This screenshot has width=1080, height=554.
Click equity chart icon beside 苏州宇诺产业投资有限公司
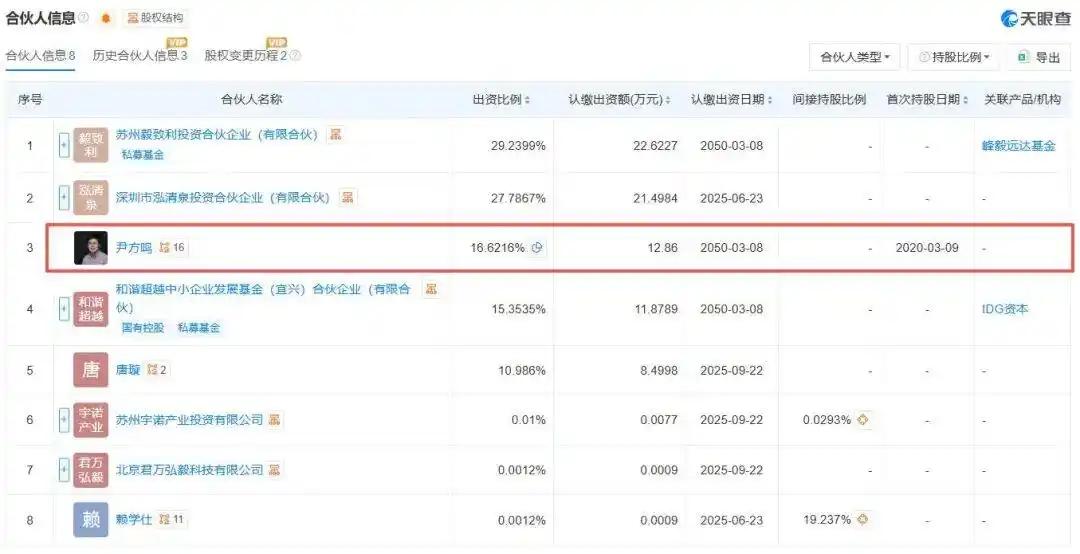tap(275, 420)
